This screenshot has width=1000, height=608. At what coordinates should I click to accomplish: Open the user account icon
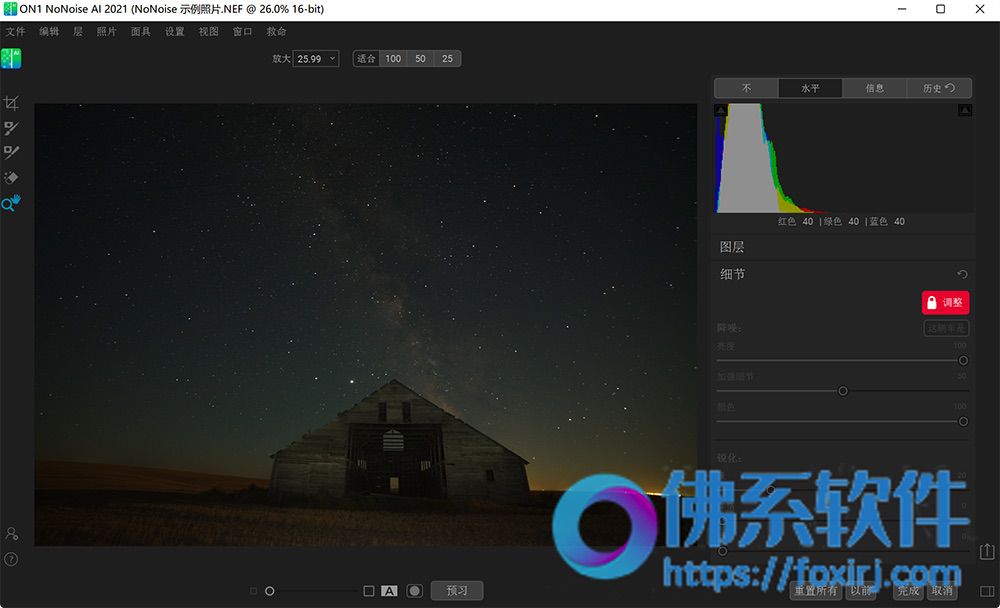click(11, 534)
